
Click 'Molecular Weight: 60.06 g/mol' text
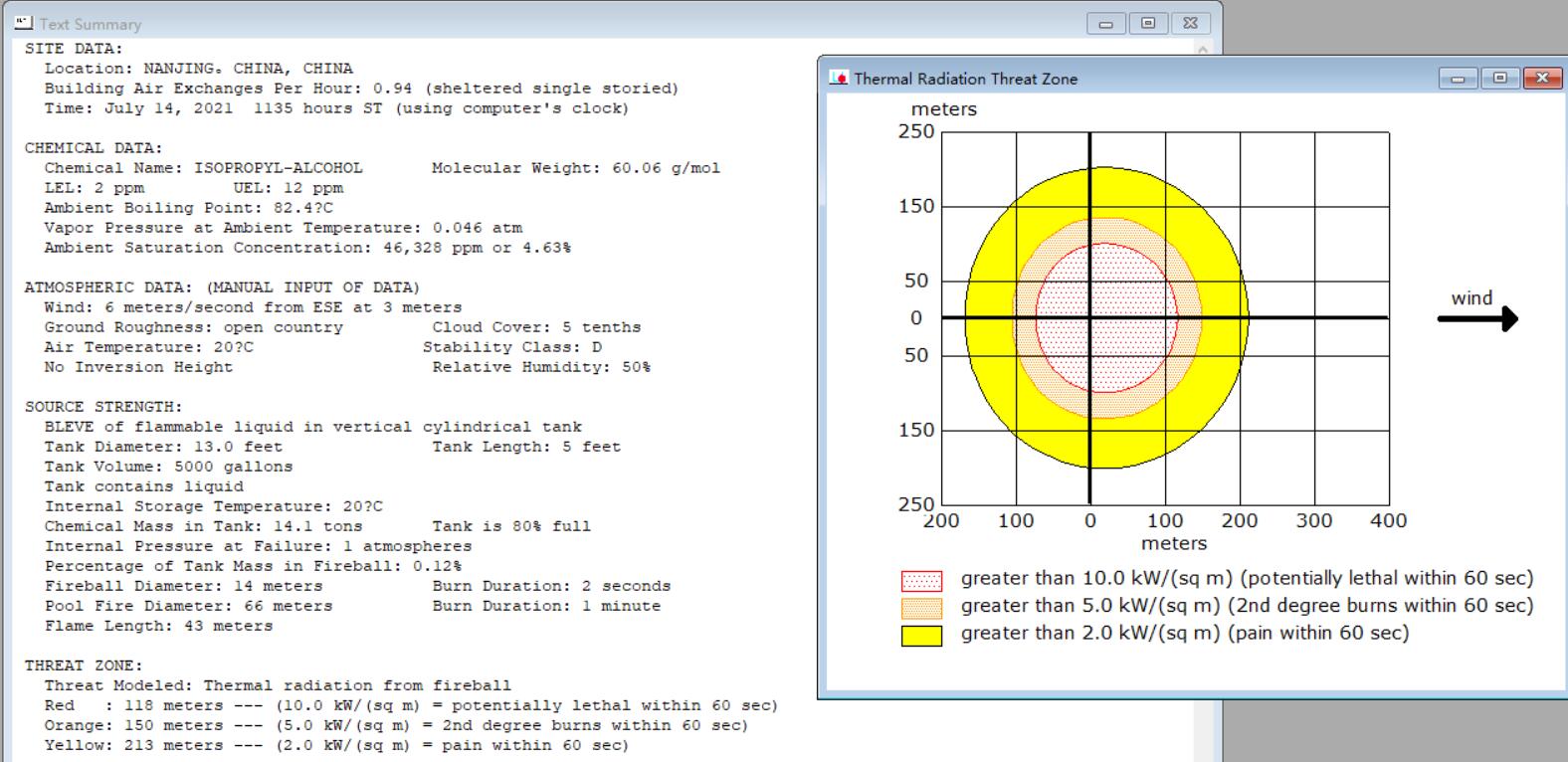576,168
